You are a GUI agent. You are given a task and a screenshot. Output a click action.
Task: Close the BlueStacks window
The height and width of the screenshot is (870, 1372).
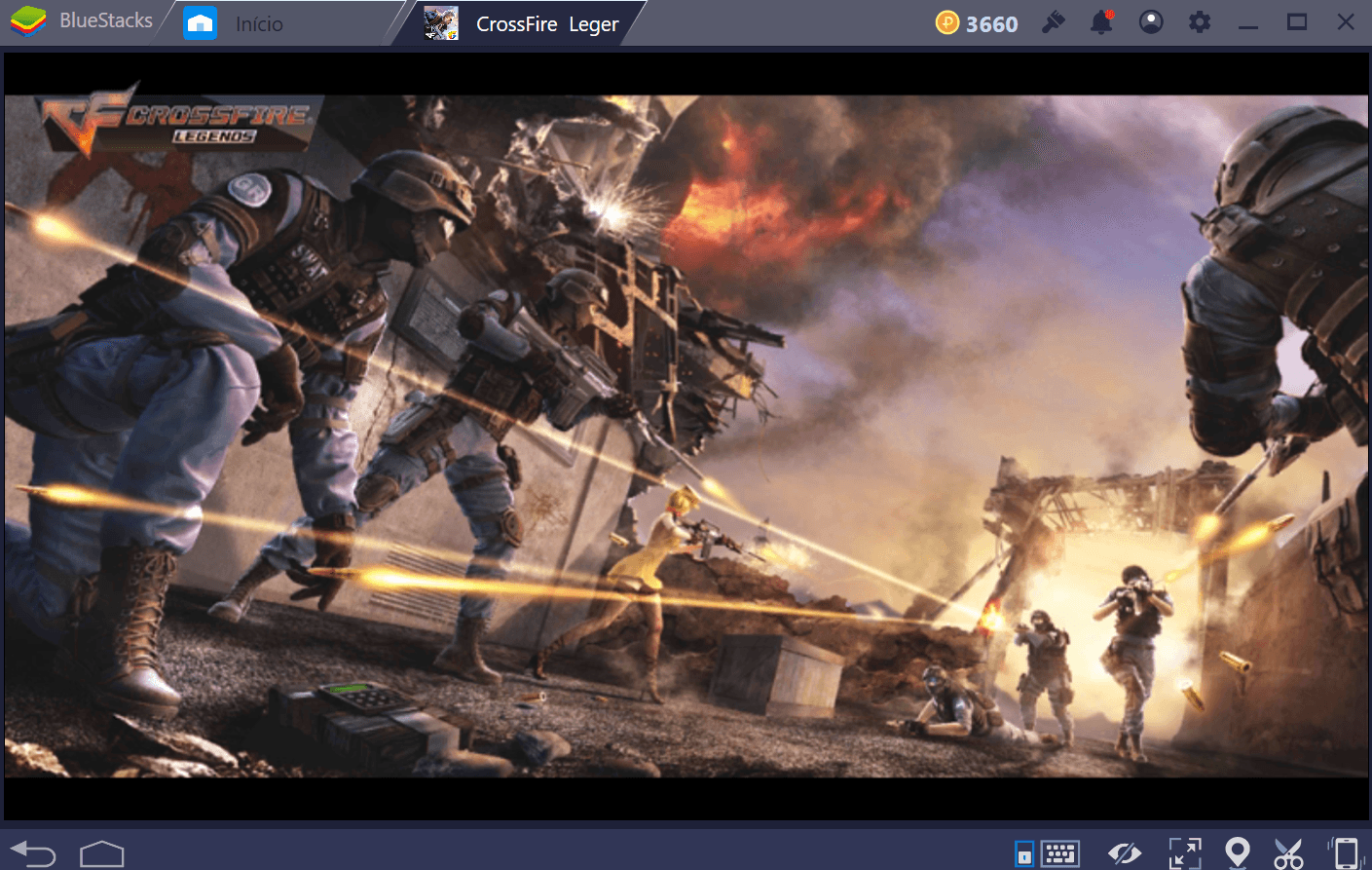tap(1346, 21)
